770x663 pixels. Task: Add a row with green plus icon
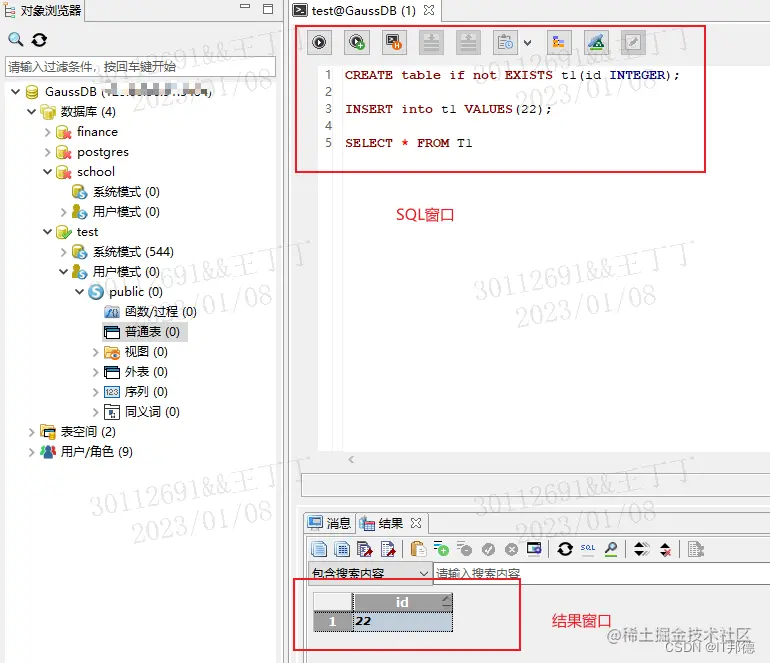click(441, 549)
